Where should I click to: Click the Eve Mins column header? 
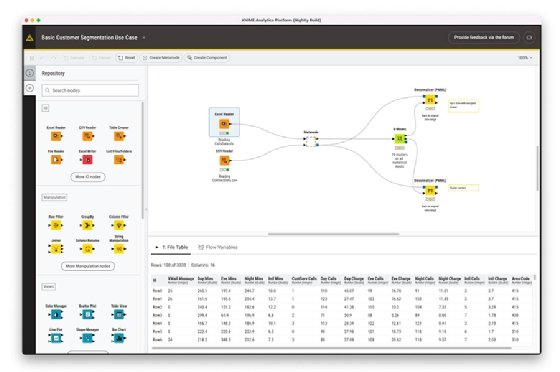coord(231,280)
